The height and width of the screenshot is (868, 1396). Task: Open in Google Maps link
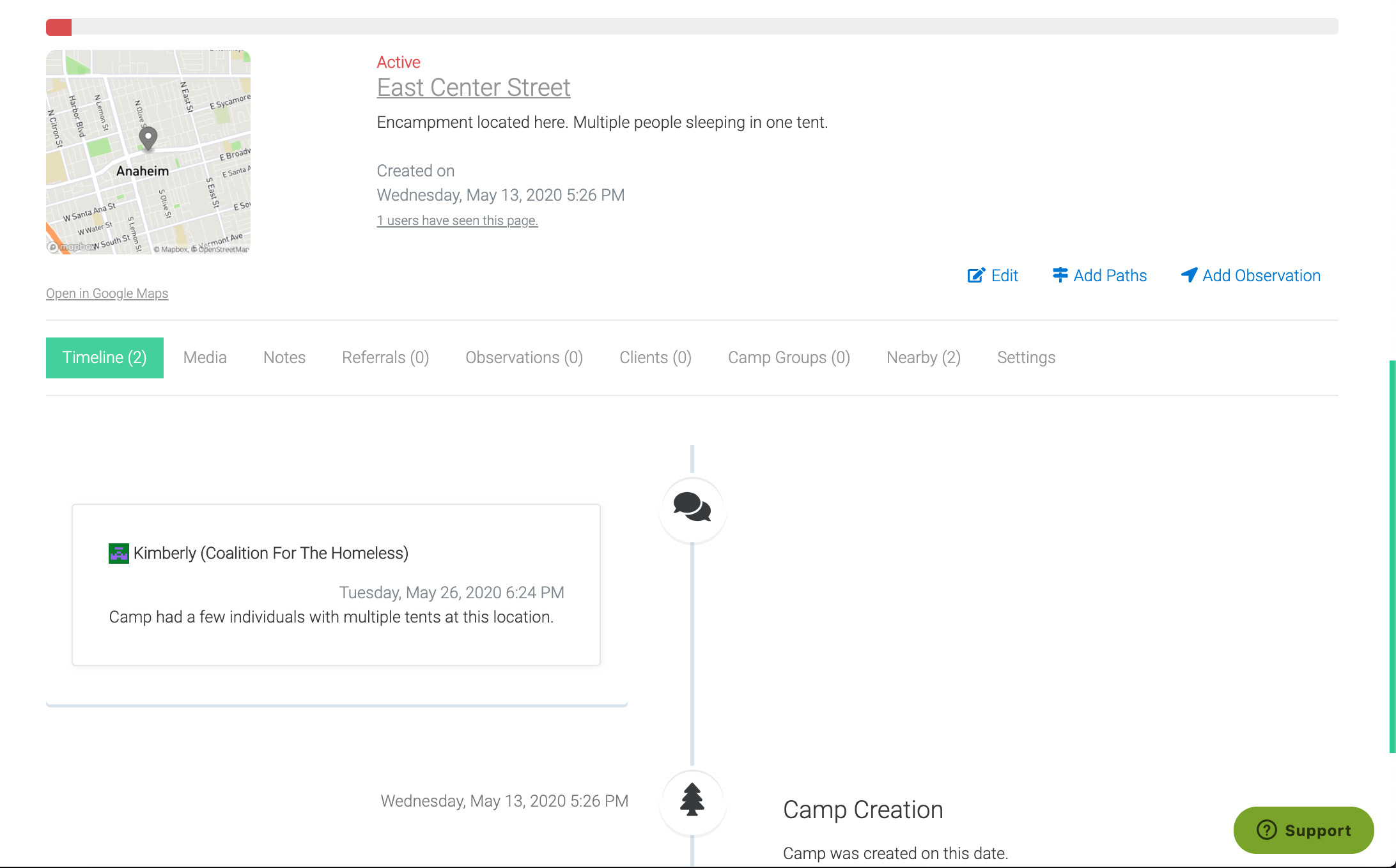point(107,293)
